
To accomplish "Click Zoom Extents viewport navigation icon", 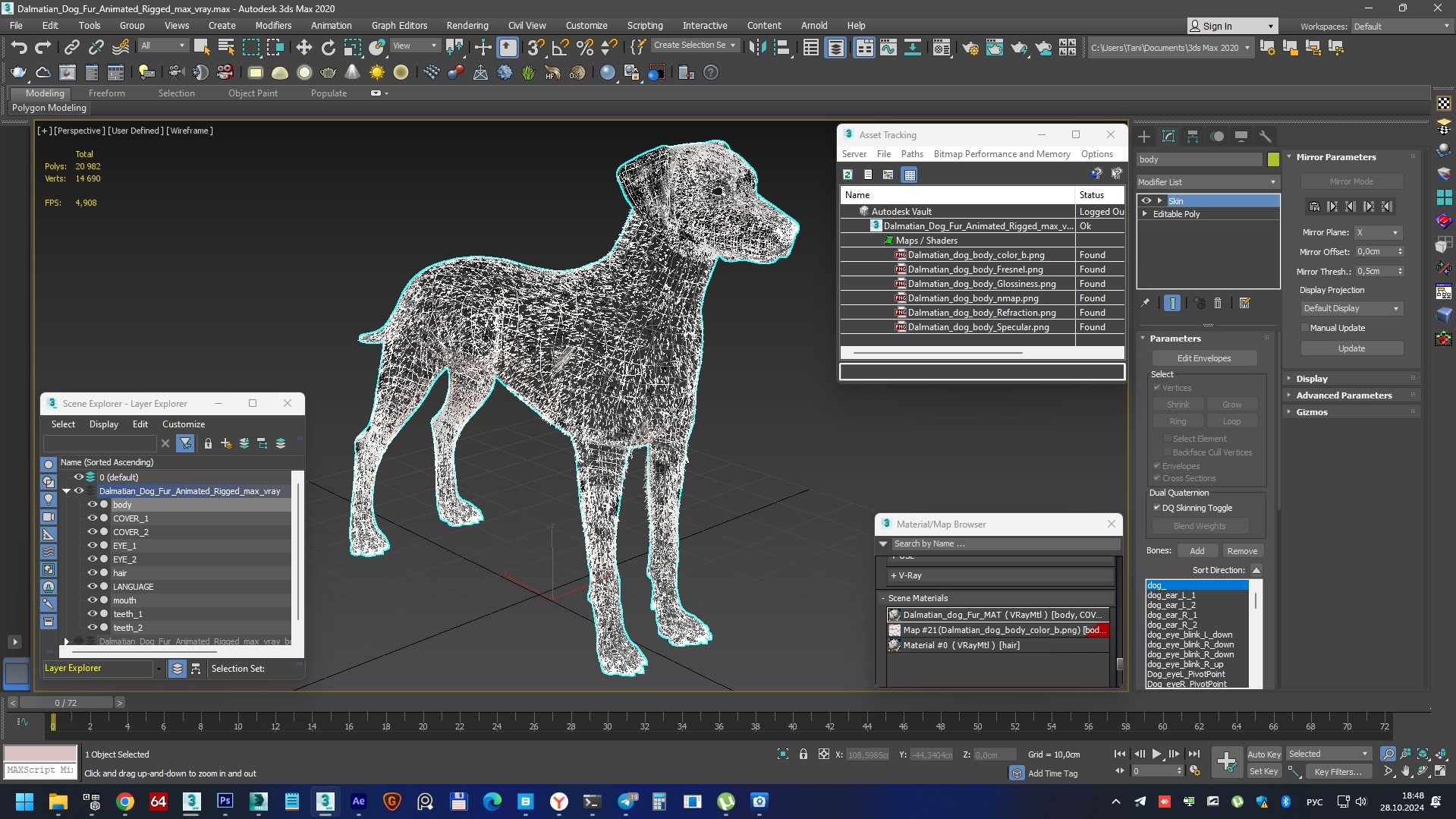I will [x=1423, y=754].
